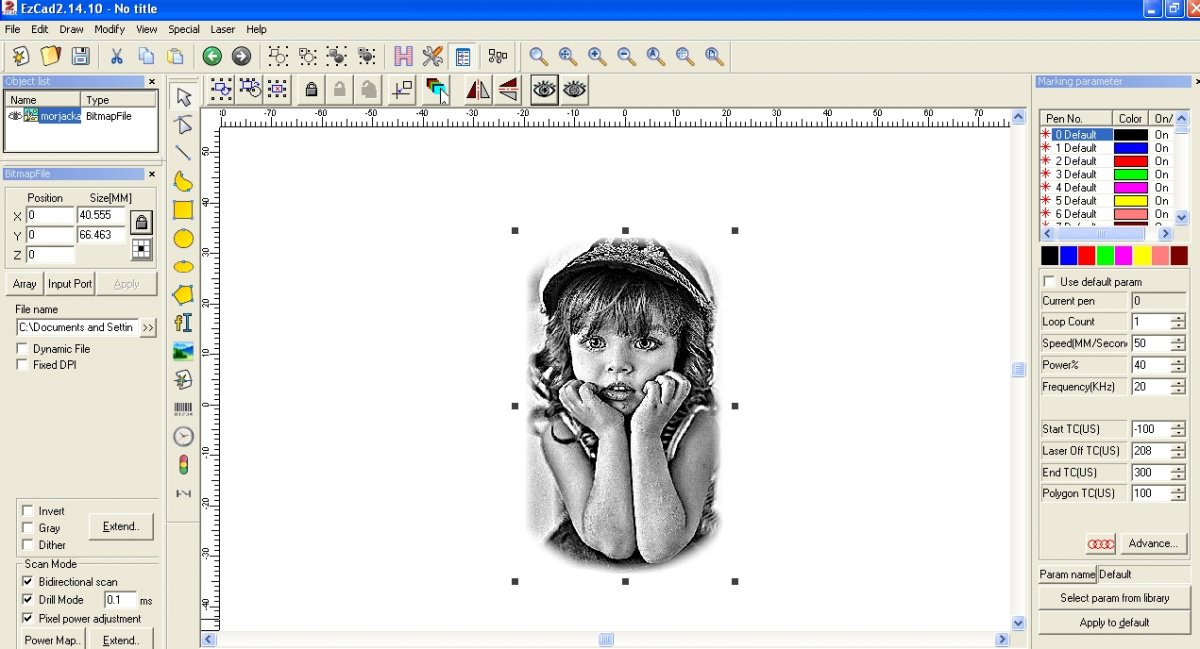Image resolution: width=1200 pixels, height=649 pixels.
Task: Click the hatch tool icon
Action: click(403, 56)
